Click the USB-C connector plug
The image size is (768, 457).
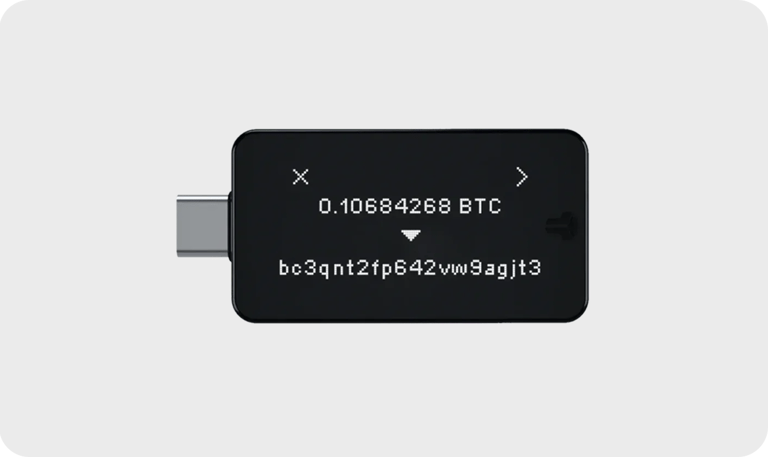[202, 226]
